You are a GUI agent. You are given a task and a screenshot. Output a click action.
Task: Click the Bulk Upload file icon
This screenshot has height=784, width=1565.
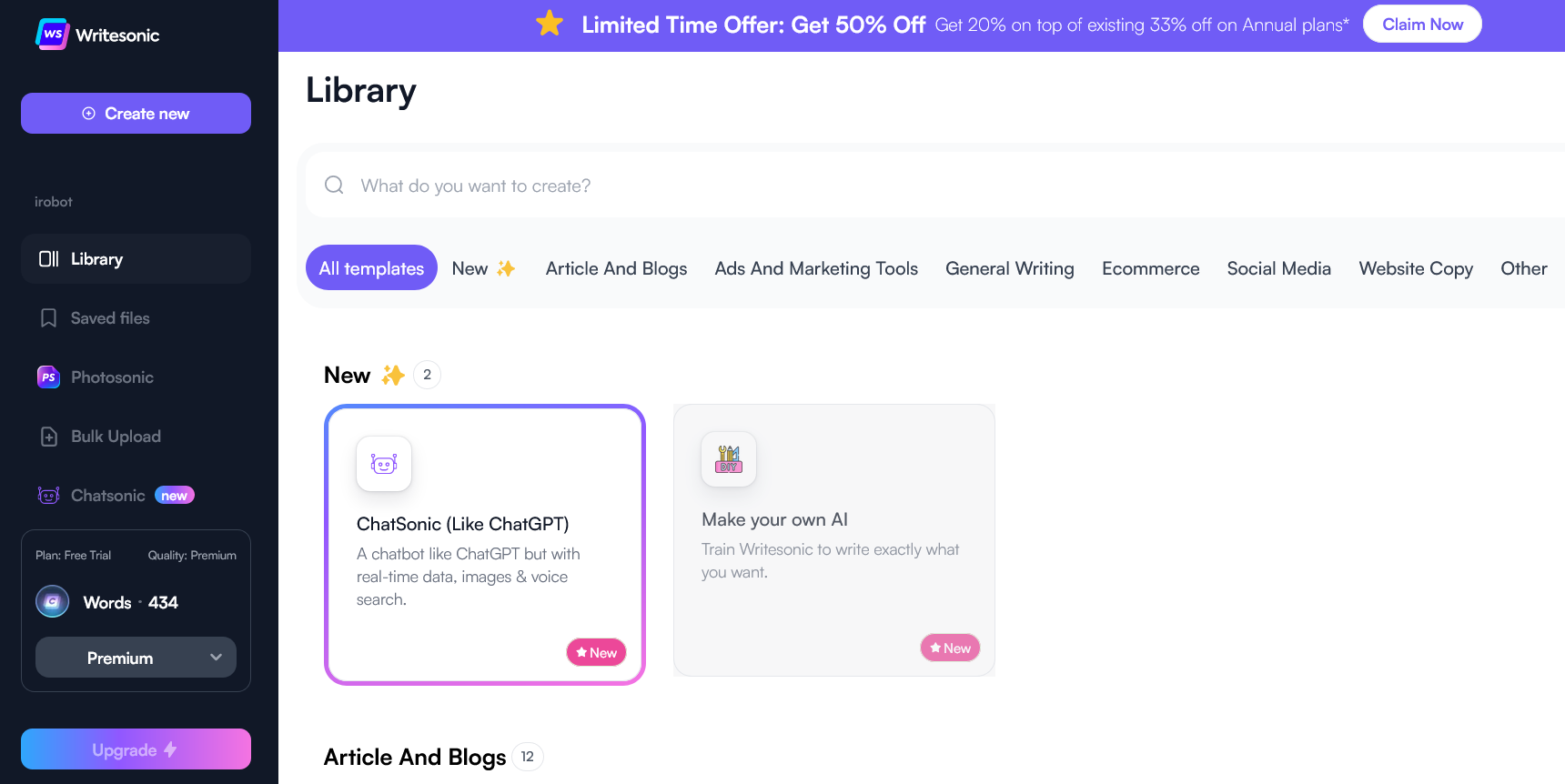(x=49, y=437)
